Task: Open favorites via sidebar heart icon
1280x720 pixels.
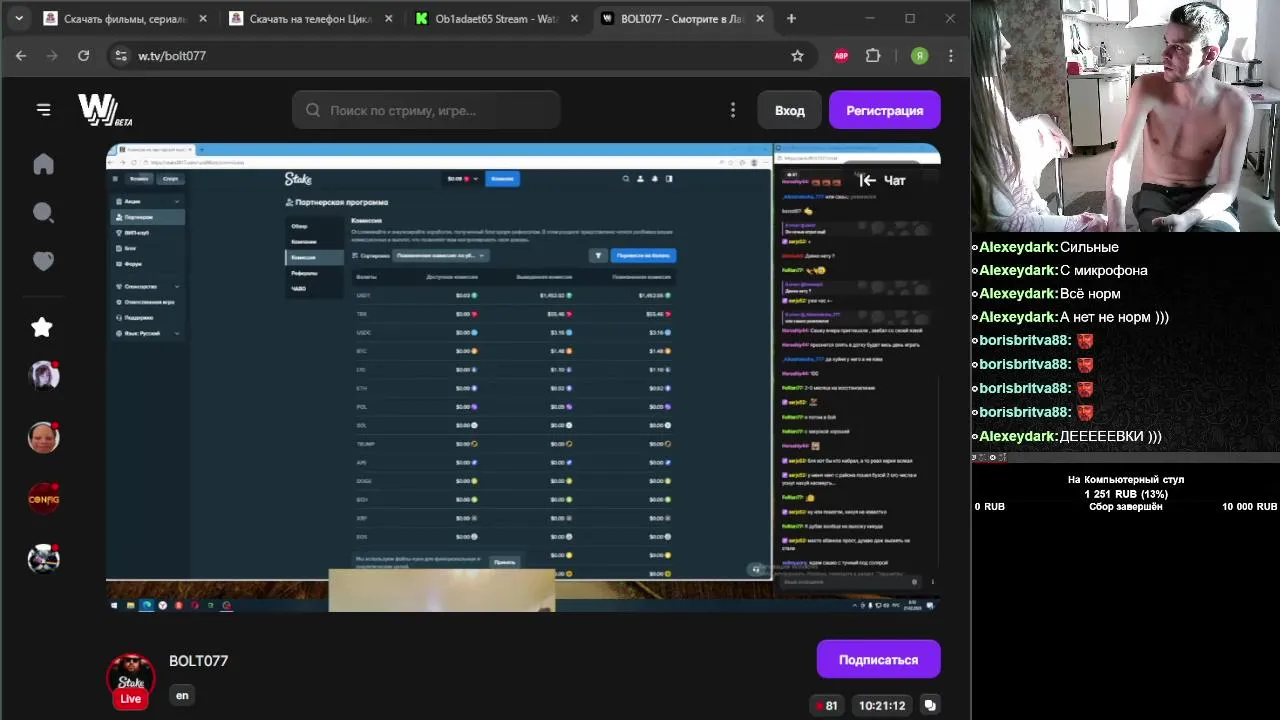Action: (x=43, y=261)
